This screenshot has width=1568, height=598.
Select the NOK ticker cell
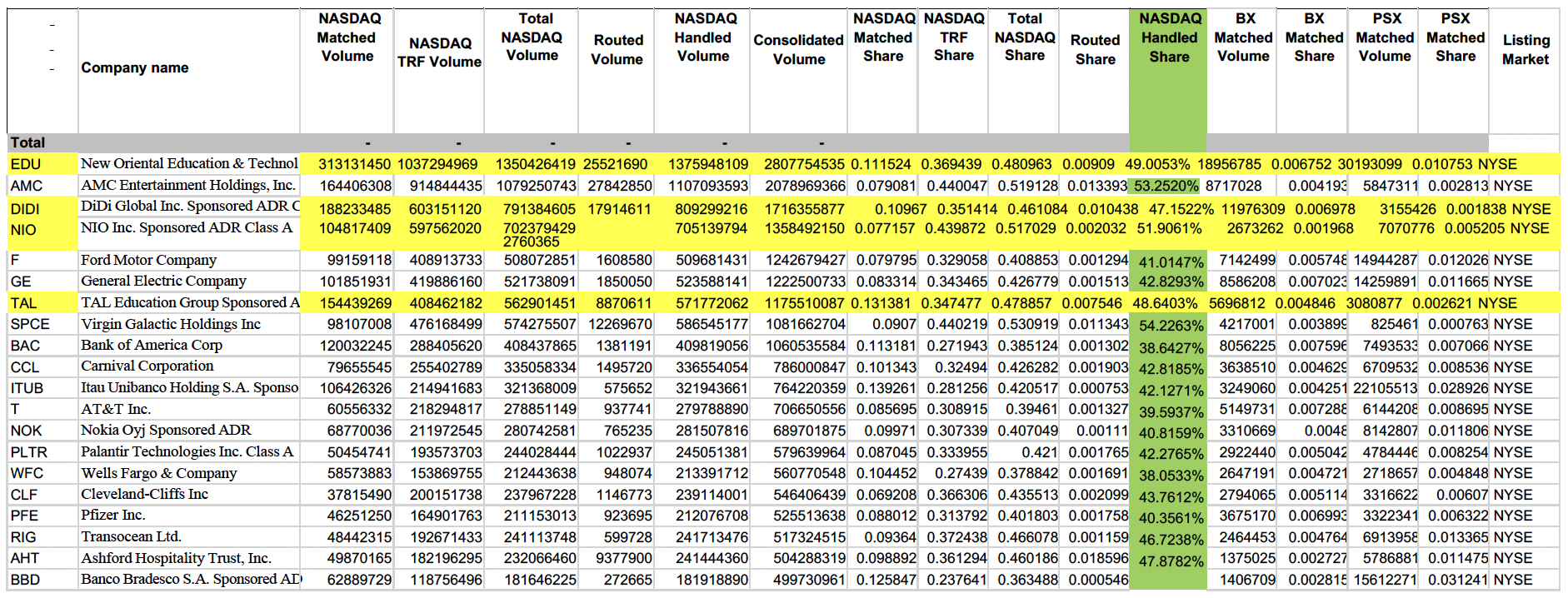pos(26,431)
